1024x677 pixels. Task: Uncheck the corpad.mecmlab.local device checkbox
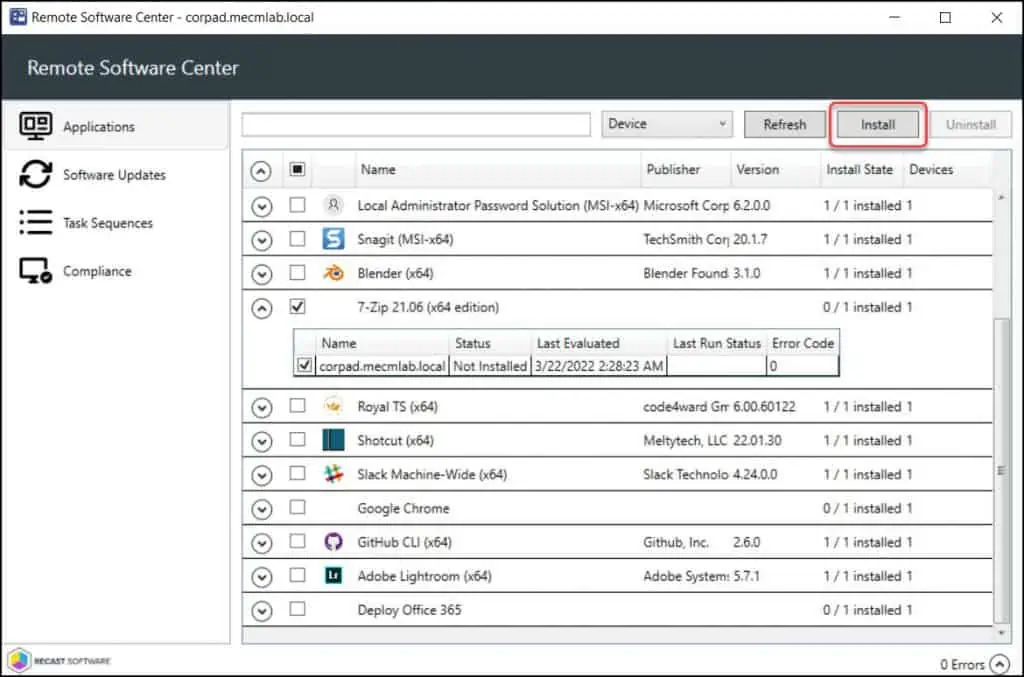point(304,365)
